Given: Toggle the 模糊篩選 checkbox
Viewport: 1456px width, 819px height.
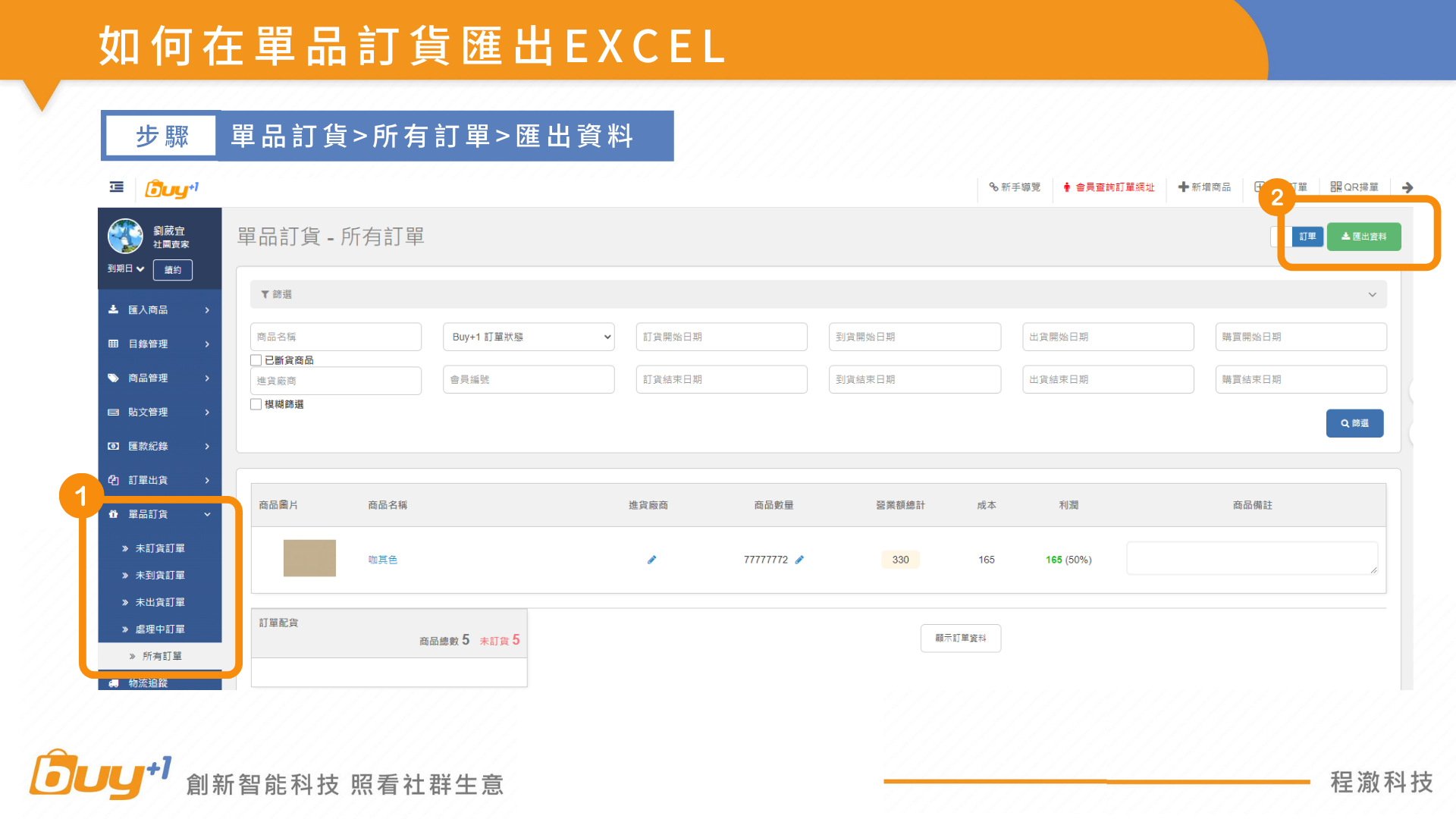Looking at the screenshot, I should pyautogui.click(x=256, y=404).
